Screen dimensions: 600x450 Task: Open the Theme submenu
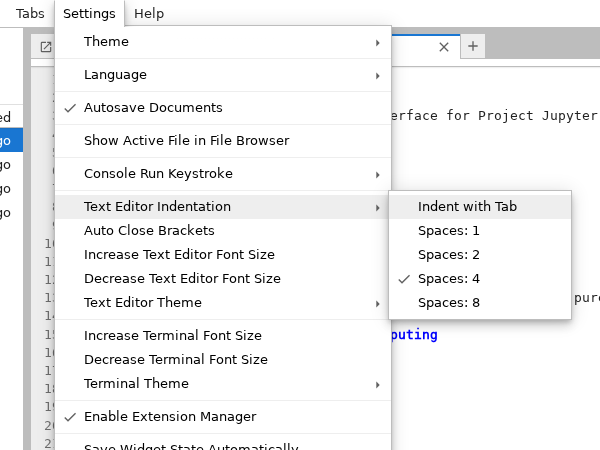223,42
